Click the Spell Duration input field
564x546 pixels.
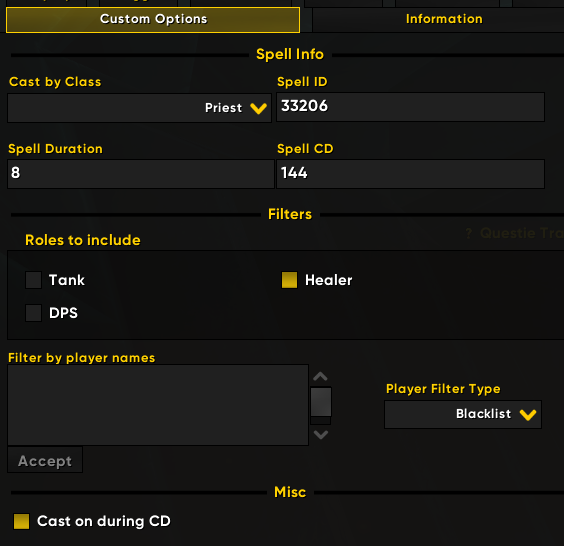[141, 174]
